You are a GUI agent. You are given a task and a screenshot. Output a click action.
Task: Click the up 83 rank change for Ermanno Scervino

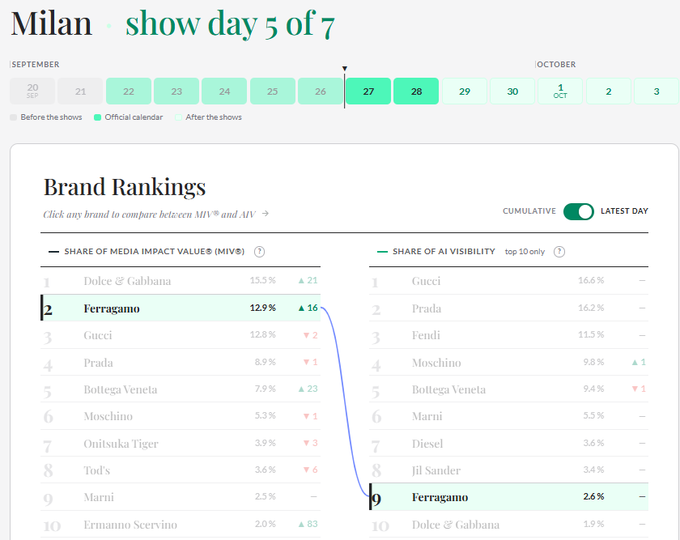click(x=308, y=524)
